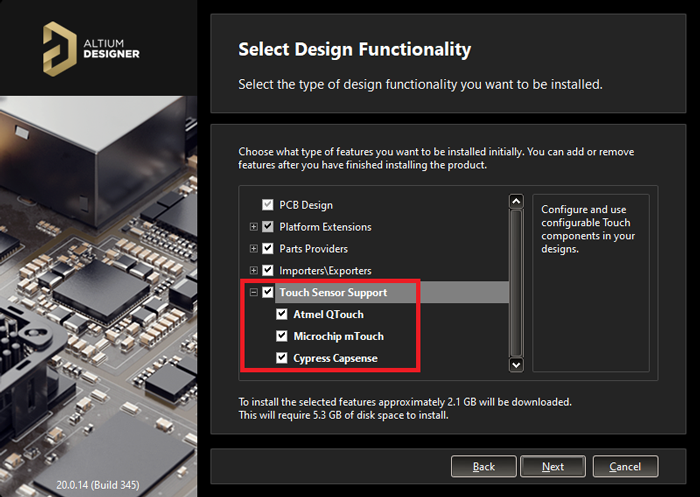Expand the Platform Extensions tree node
700x497 pixels.
point(254,227)
